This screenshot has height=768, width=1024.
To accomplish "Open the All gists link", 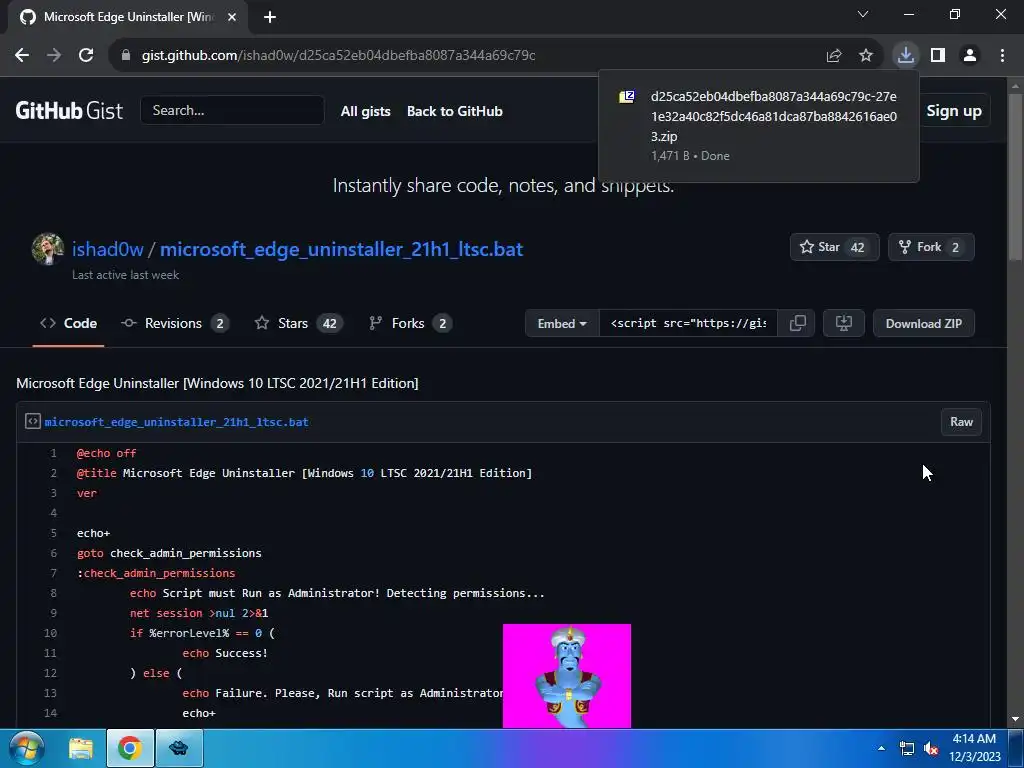I will (x=366, y=111).
